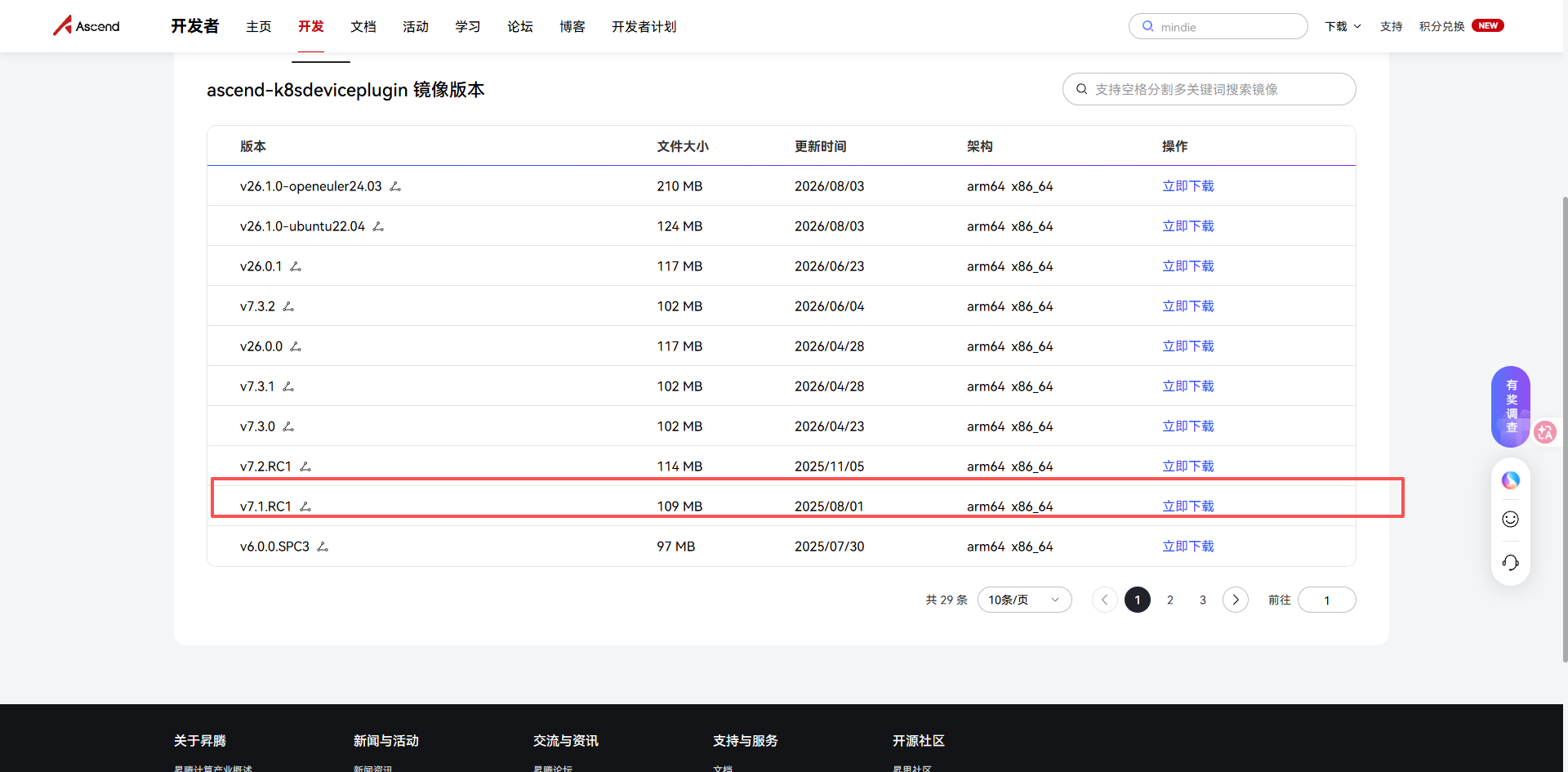Click the 前往 page number input
Screen dimensions: 1568x772
(x=1326, y=600)
